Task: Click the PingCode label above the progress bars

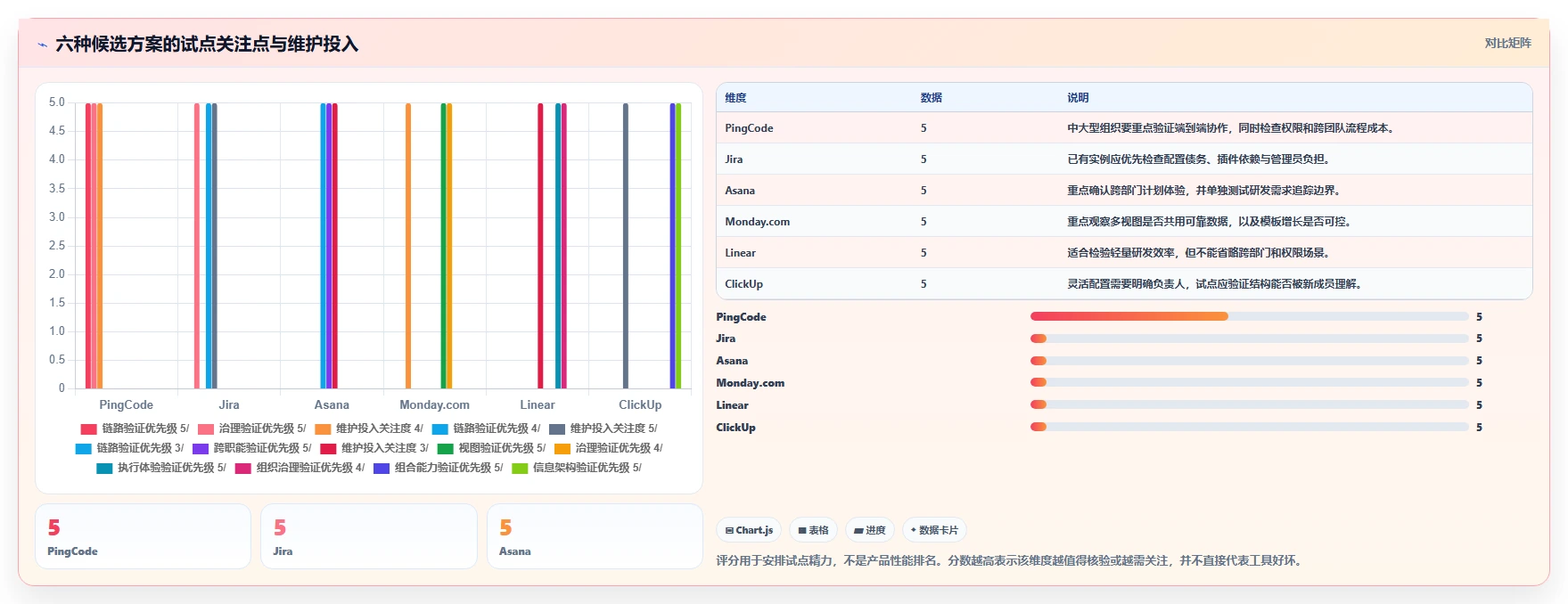Action: click(741, 317)
